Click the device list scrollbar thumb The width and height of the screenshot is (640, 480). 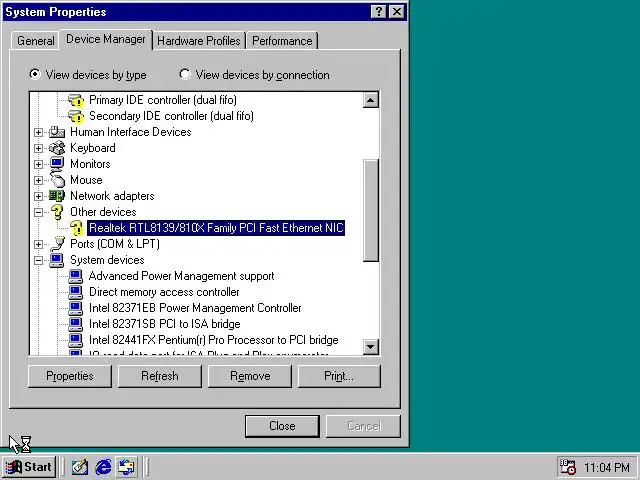[x=371, y=210]
